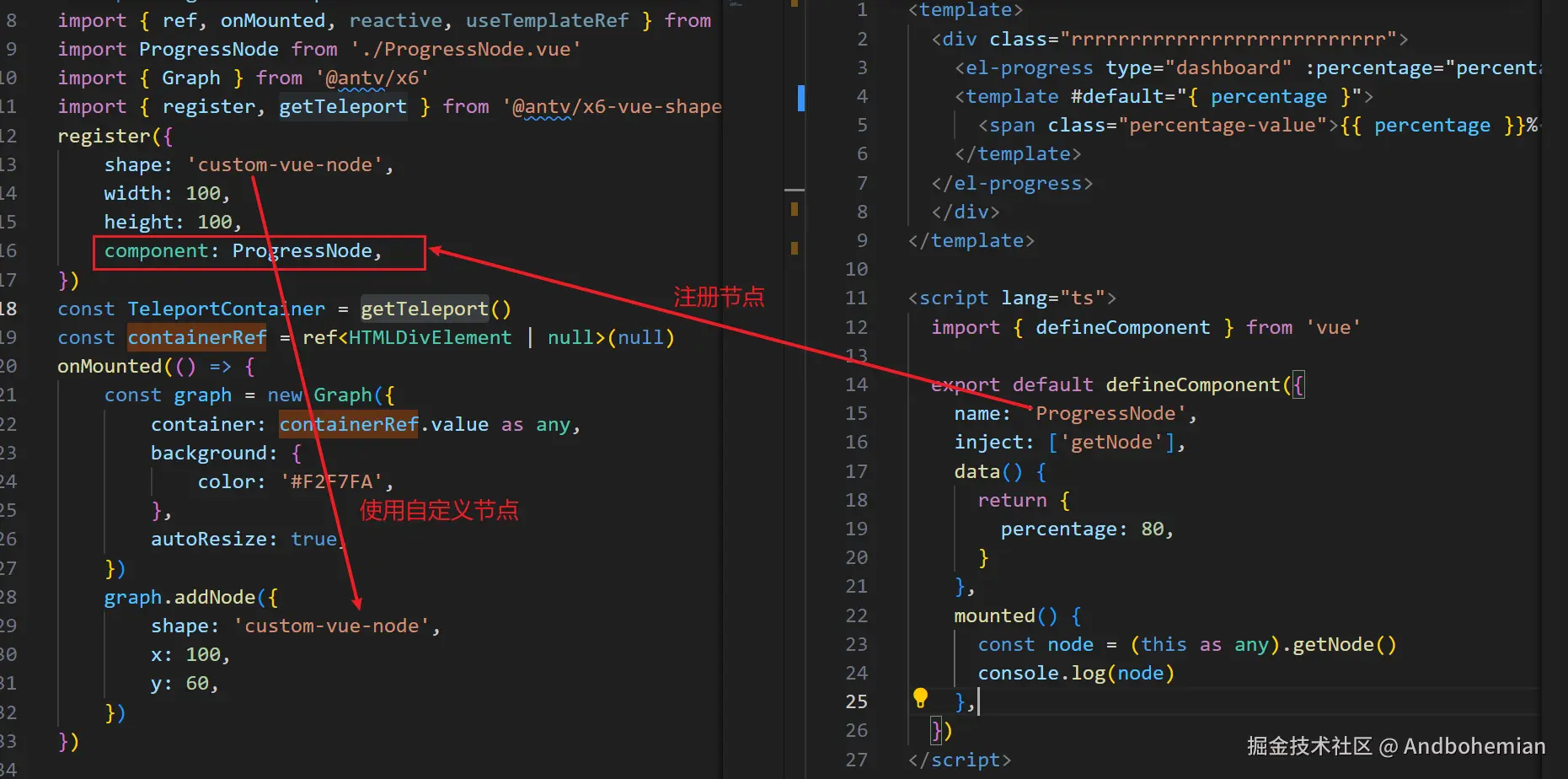Click the '@antv/x6' string in Graph import
This screenshot has height=779, width=1568.
pyautogui.click(x=372, y=78)
